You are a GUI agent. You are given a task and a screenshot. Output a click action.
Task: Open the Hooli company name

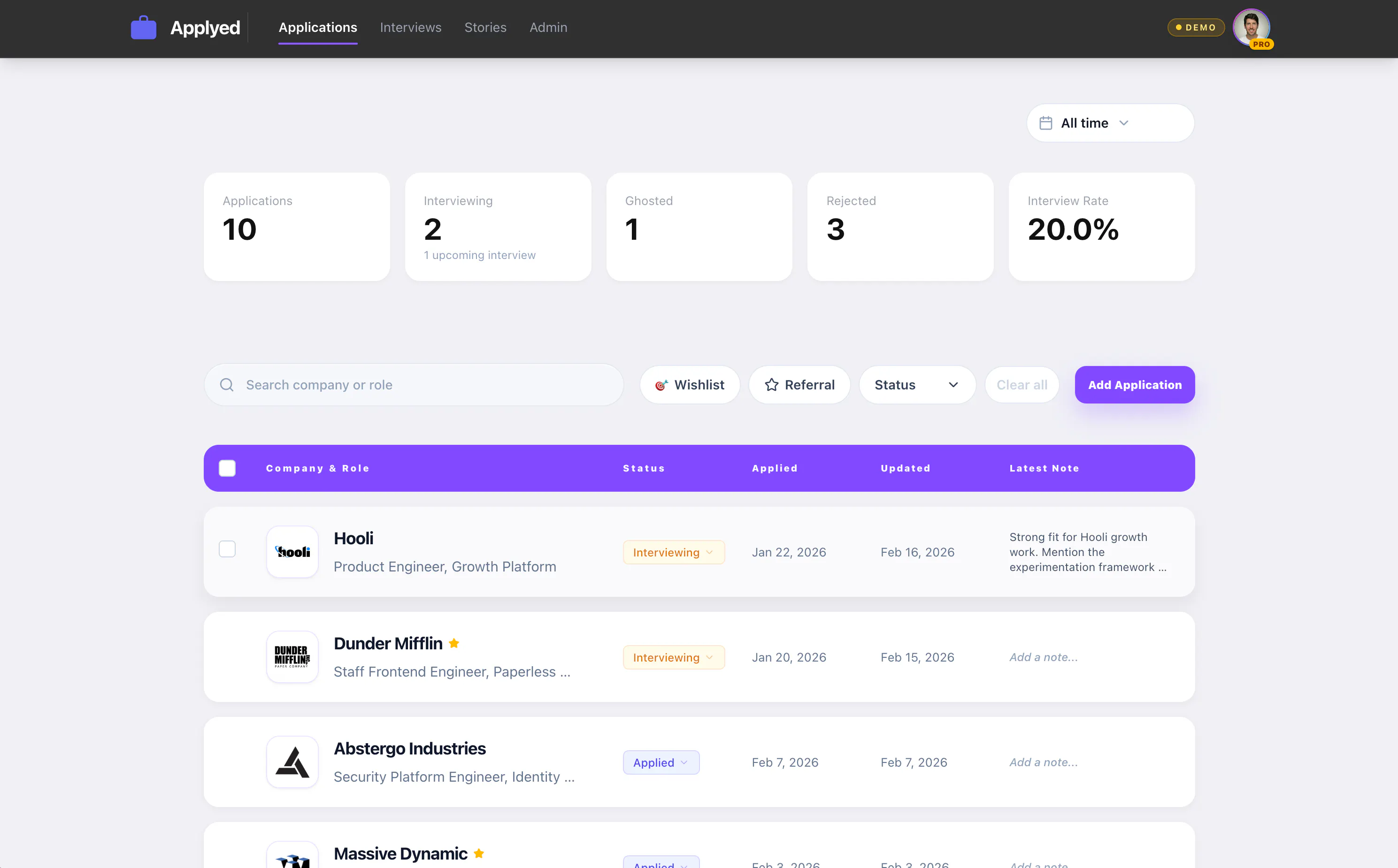pyautogui.click(x=353, y=538)
